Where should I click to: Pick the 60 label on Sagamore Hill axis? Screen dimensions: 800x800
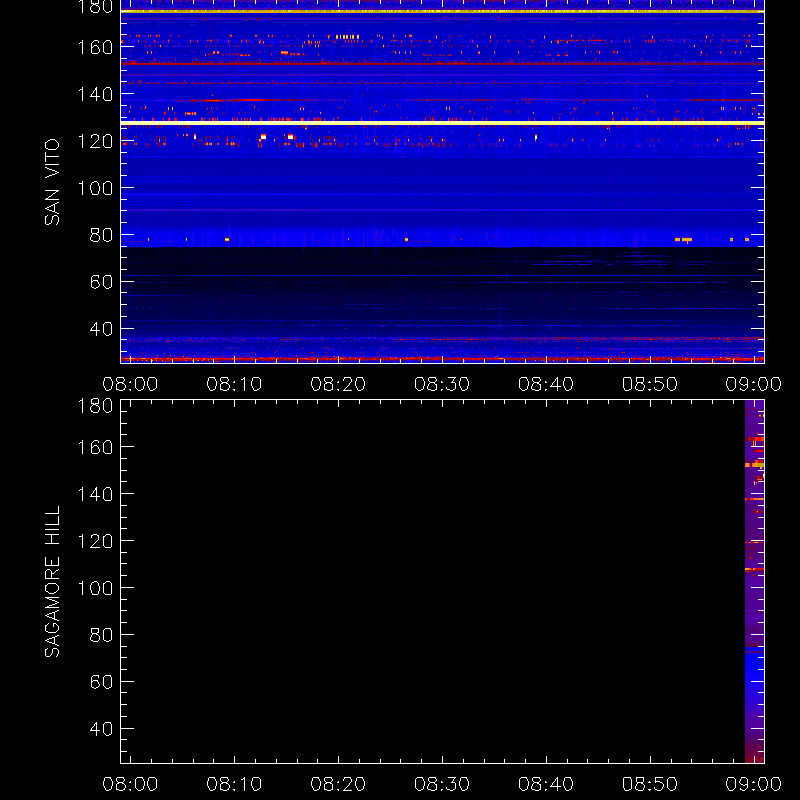tap(101, 682)
